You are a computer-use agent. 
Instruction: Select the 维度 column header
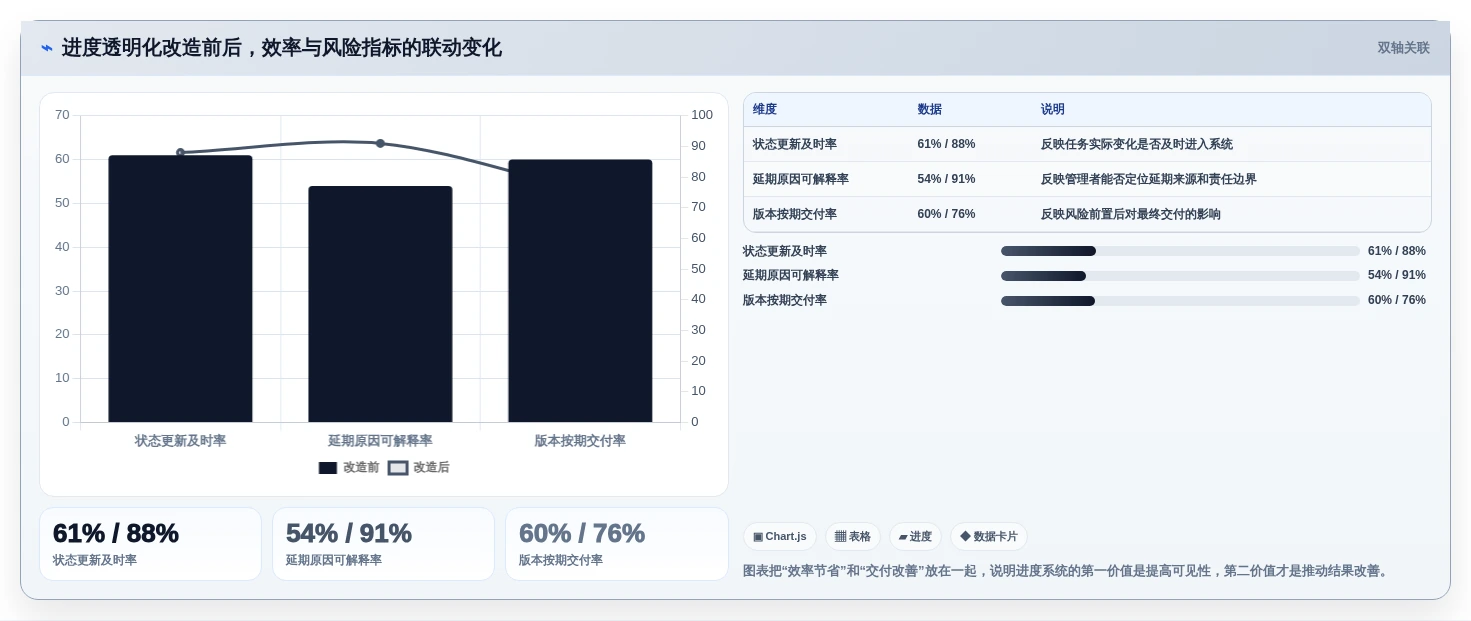pyautogui.click(x=765, y=109)
